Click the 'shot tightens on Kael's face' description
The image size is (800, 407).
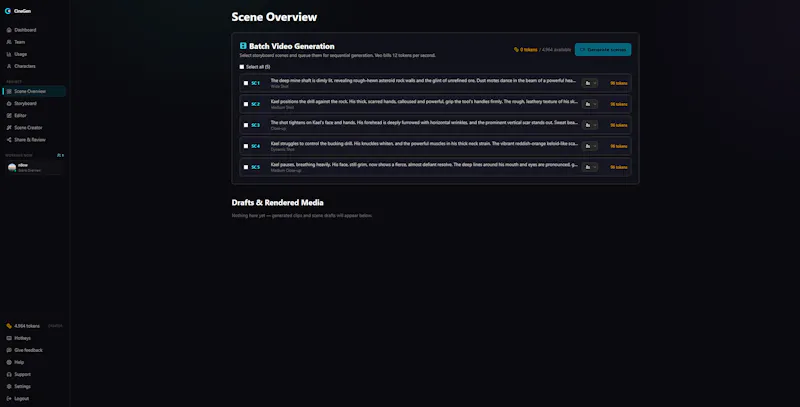pyautogui.click(x=424, y=122)
